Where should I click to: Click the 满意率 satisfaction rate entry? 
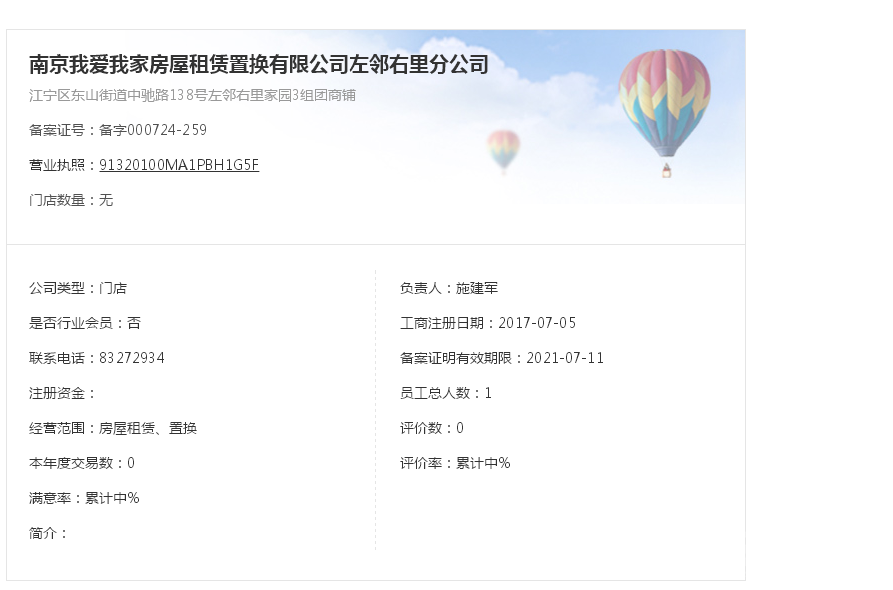84,498
